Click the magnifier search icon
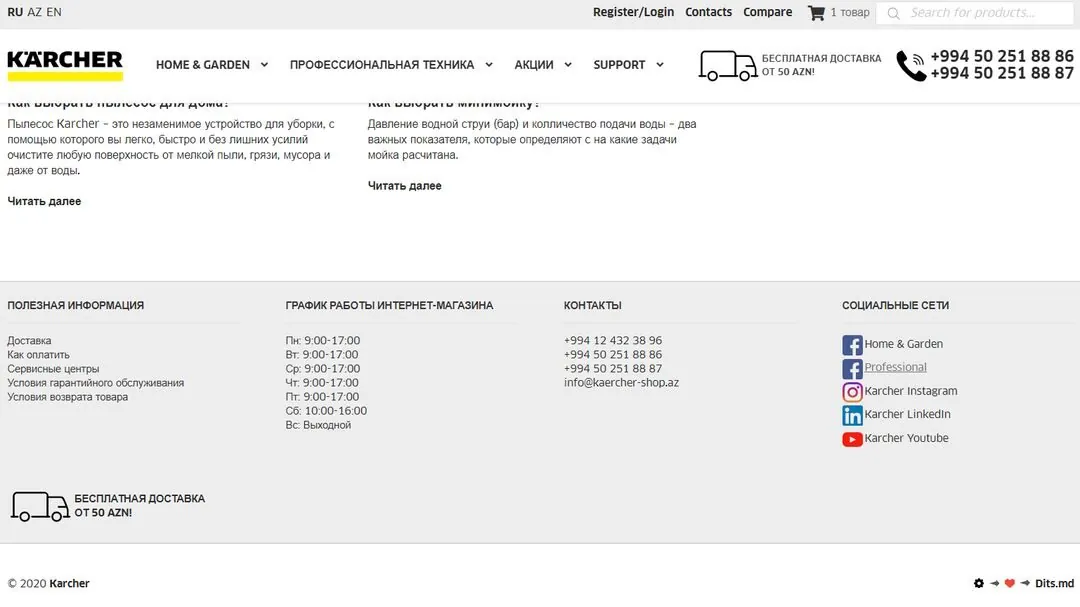 (893, 13)
